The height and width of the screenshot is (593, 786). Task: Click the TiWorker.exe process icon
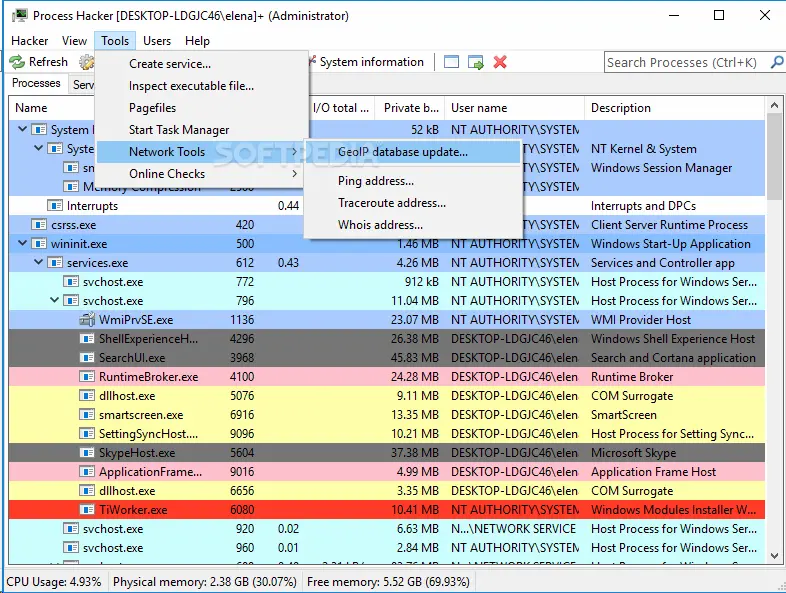[x=87, y=509]
